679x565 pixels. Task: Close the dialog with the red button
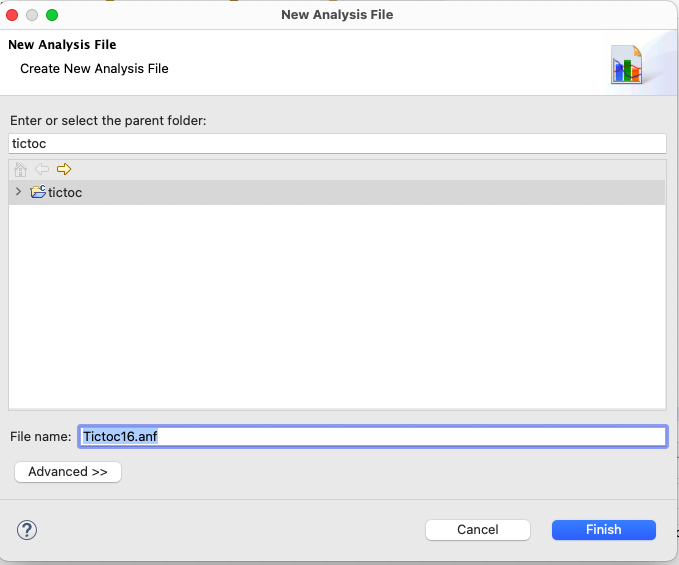12,15
